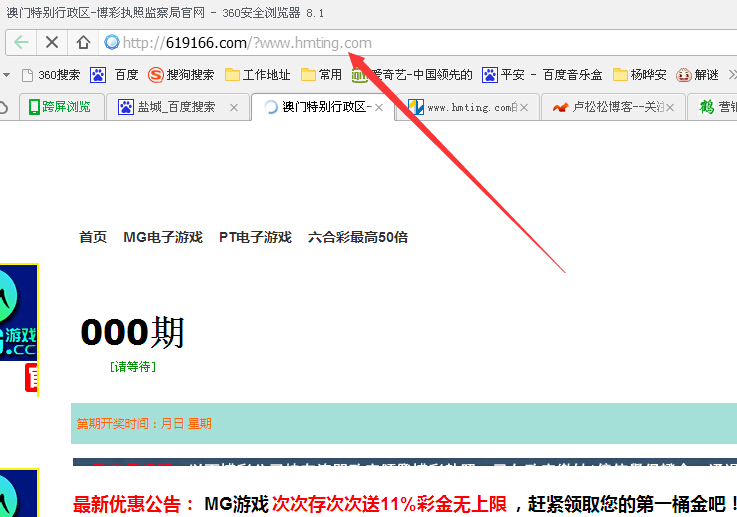Open the 解迷 bookmark
Screen dimensions: 737x517
coord(698,75)
